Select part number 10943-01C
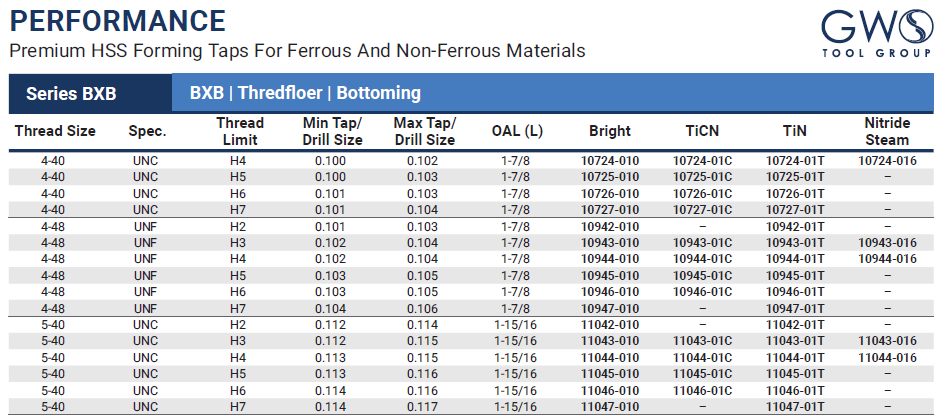 click(702, 242)
